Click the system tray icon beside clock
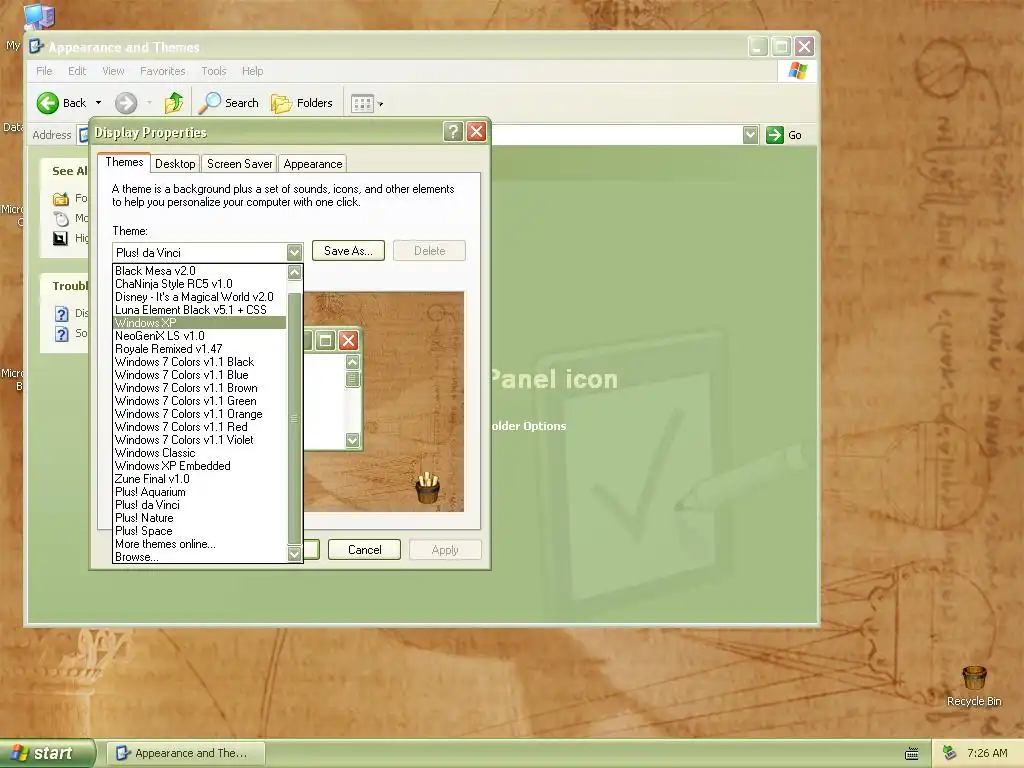 950,753
